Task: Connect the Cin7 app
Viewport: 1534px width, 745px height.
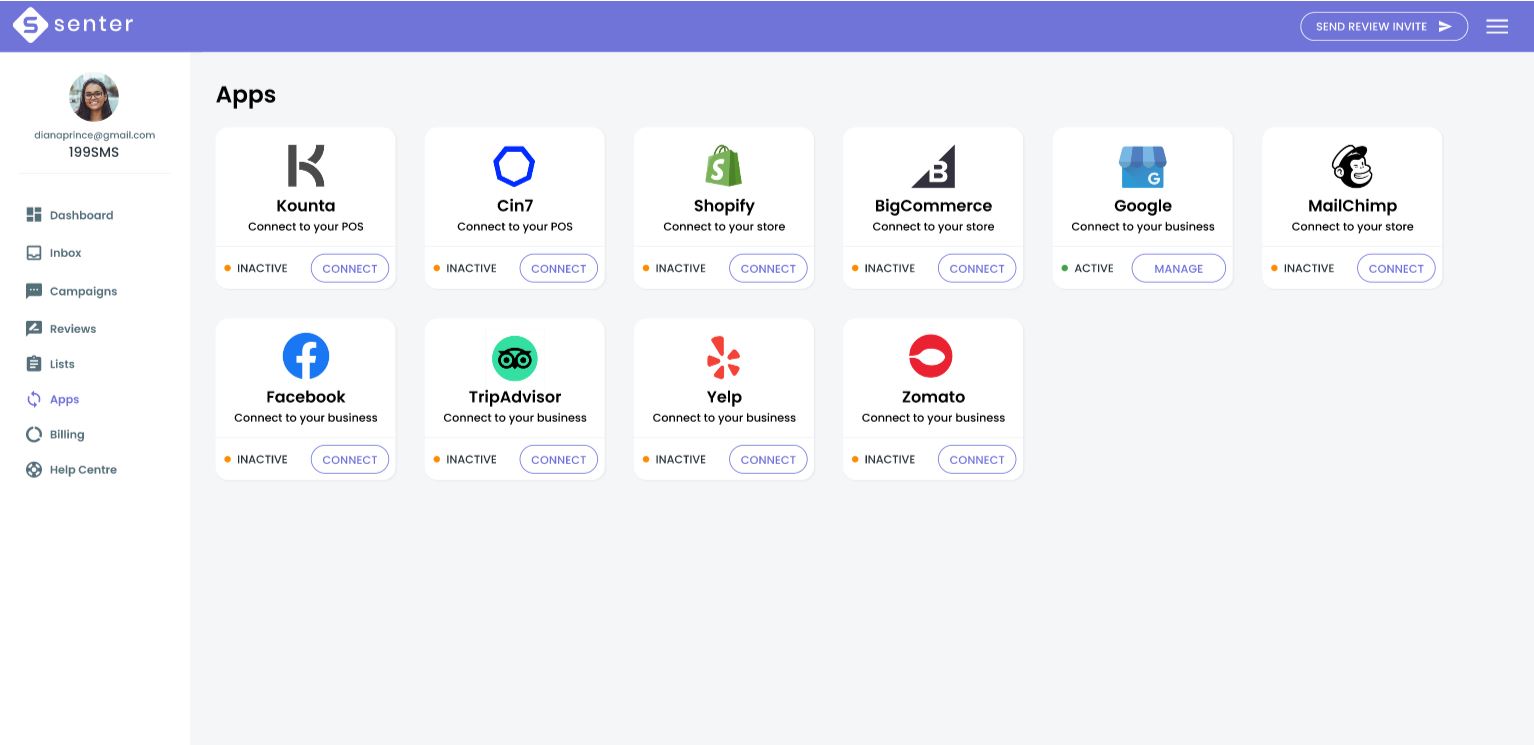Action: (559, 268)
